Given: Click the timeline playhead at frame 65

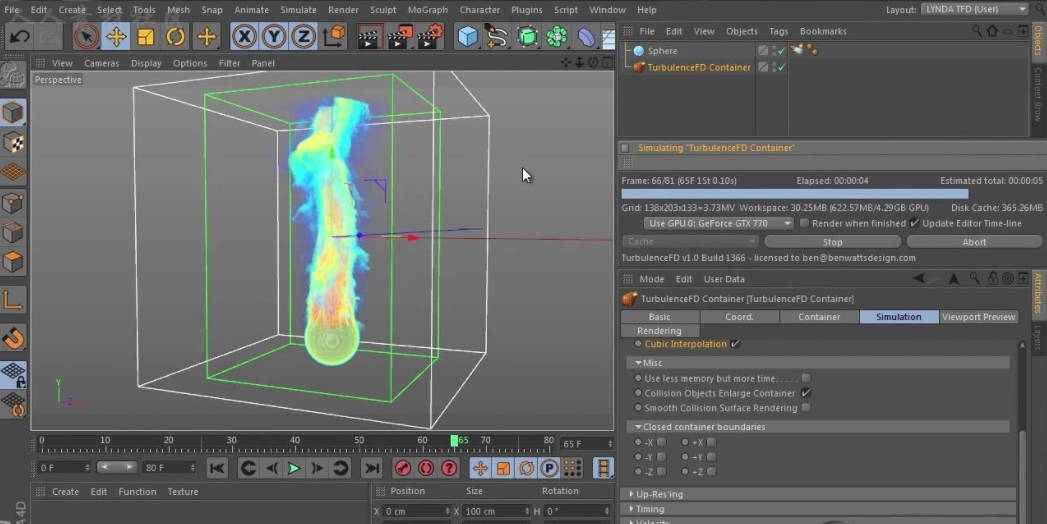Looking at the screenshot, I should 455,441.
